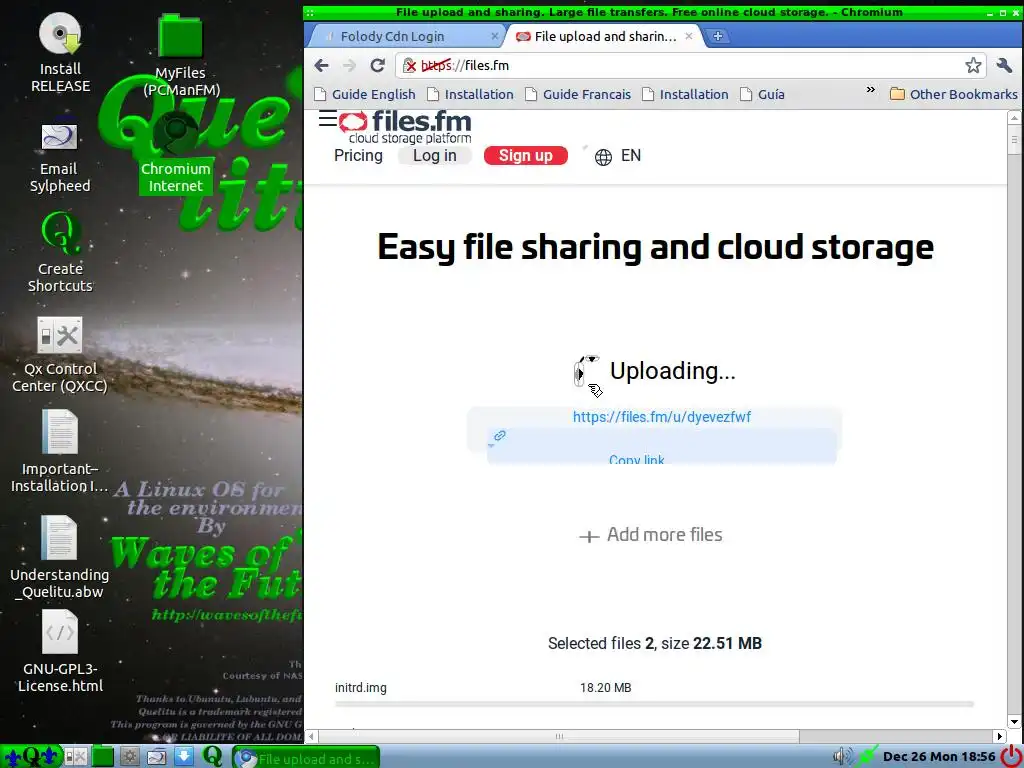Click the address bar showing files.fm
Screen dimensions: 1024x768
(x=692, y=65)
